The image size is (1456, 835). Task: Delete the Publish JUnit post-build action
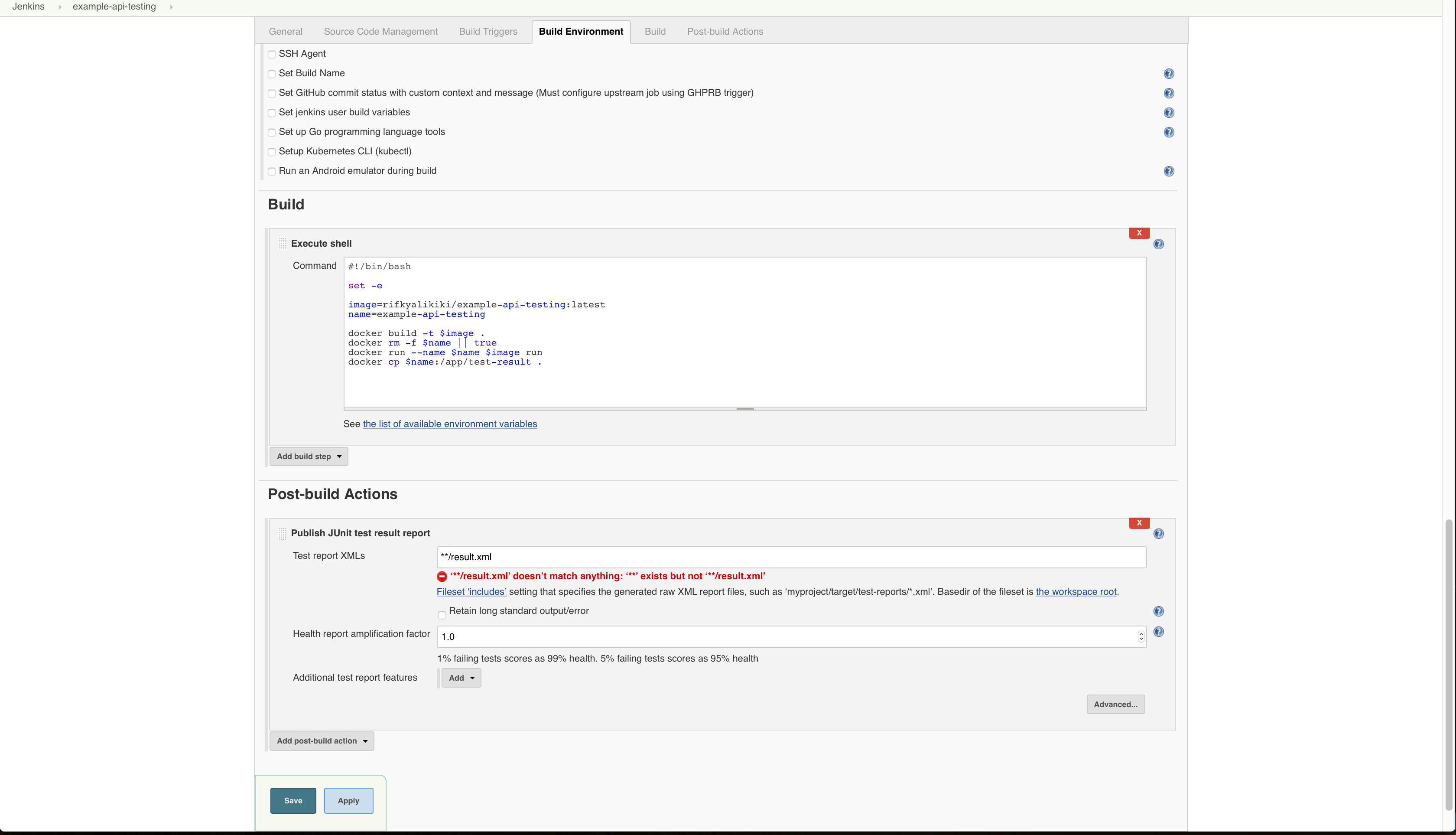(x=1139, y=522)
